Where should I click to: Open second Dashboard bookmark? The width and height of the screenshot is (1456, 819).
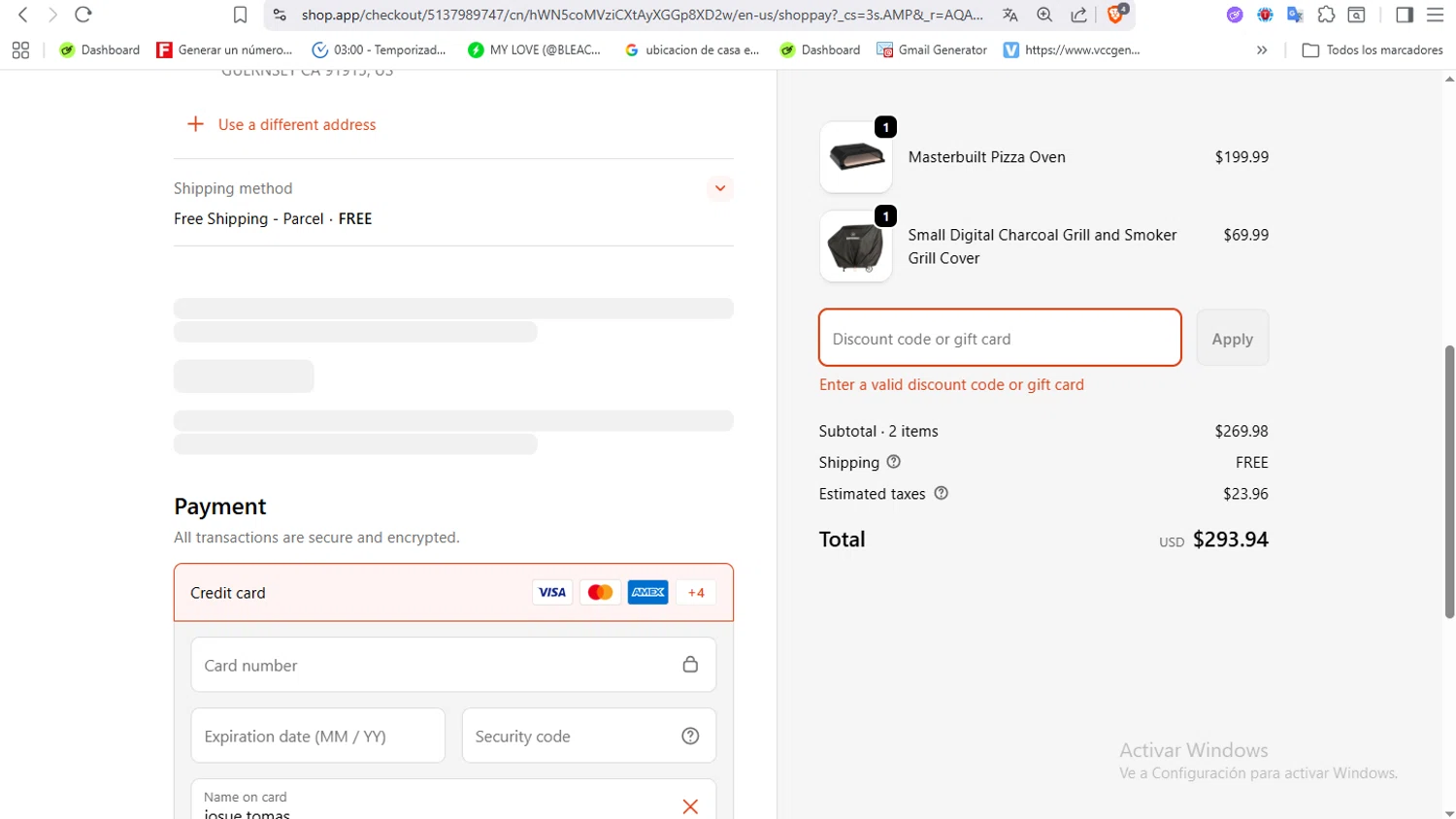coord(820,50)
